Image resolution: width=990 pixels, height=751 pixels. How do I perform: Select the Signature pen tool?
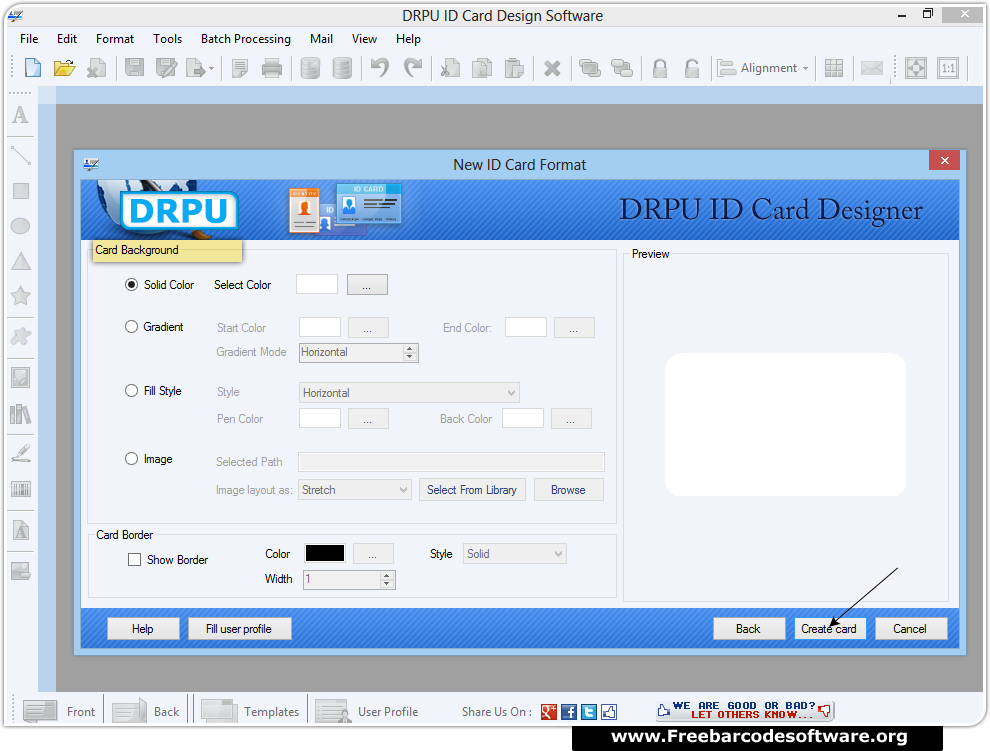pyautogui.click(x=21, y=453)
